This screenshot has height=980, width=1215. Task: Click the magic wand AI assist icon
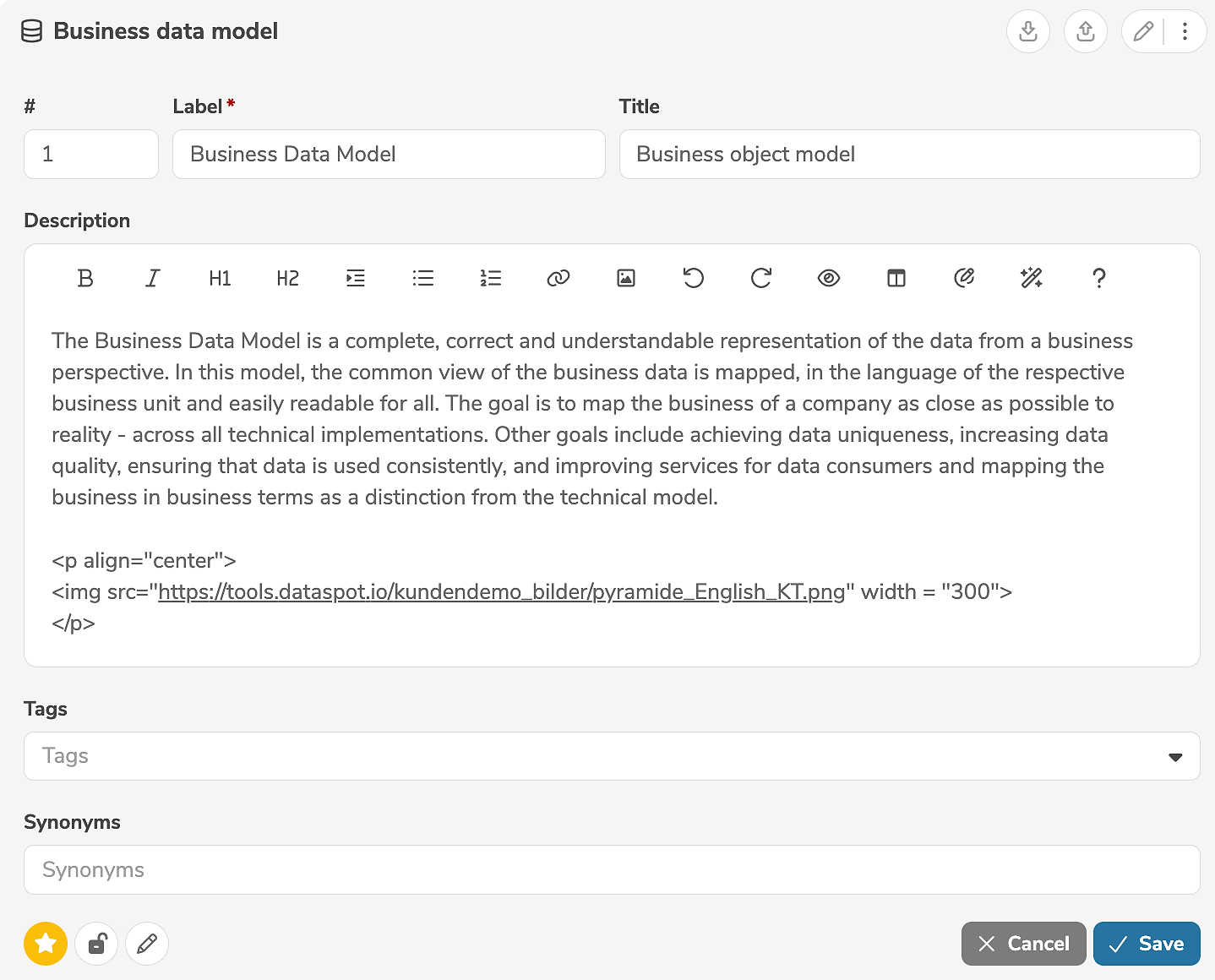[x=1032, y=278]
